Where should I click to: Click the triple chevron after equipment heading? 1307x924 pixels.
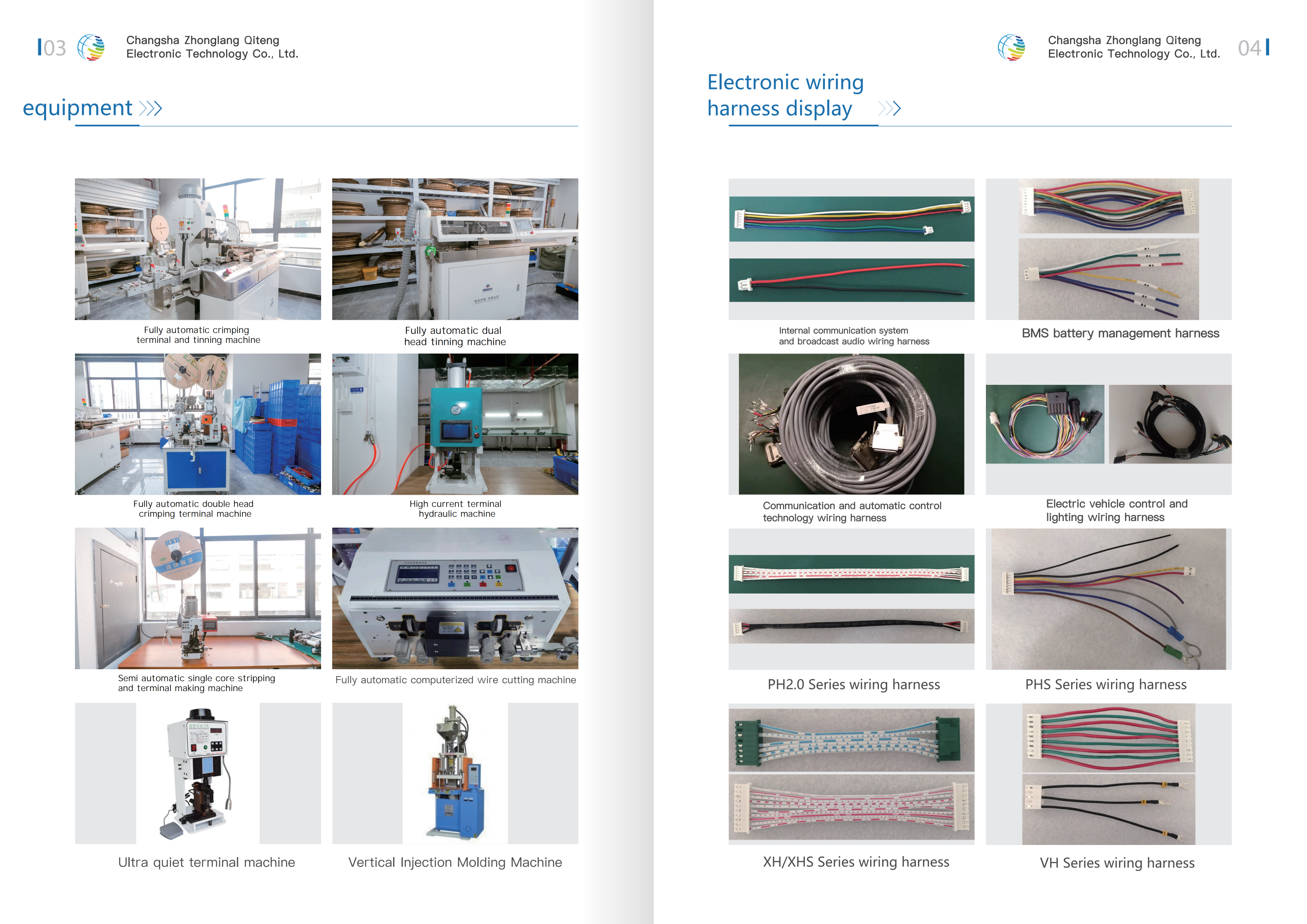[151, 108]
